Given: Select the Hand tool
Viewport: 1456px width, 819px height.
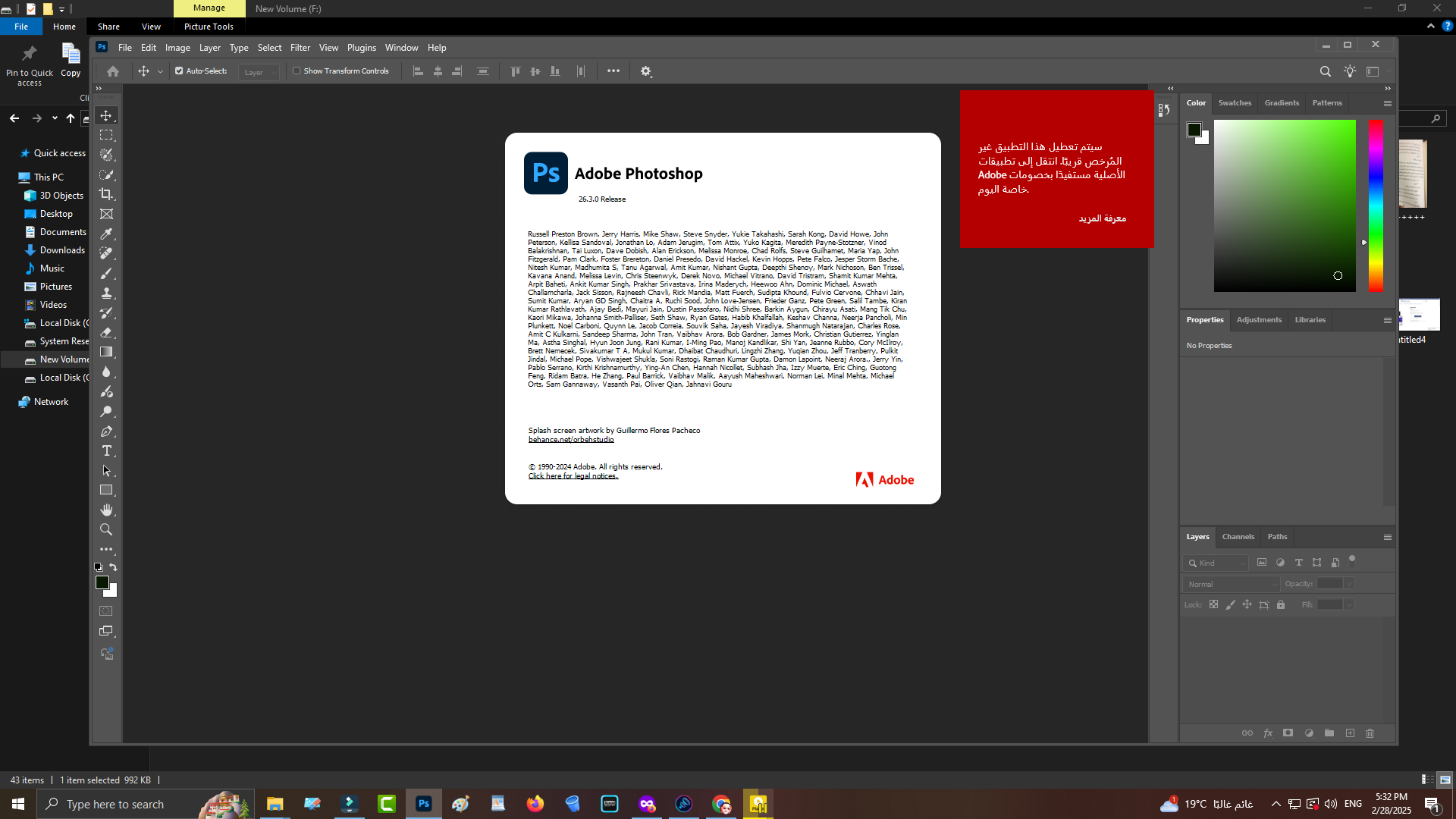Looking at the screenshot, I should pos(106,510).
